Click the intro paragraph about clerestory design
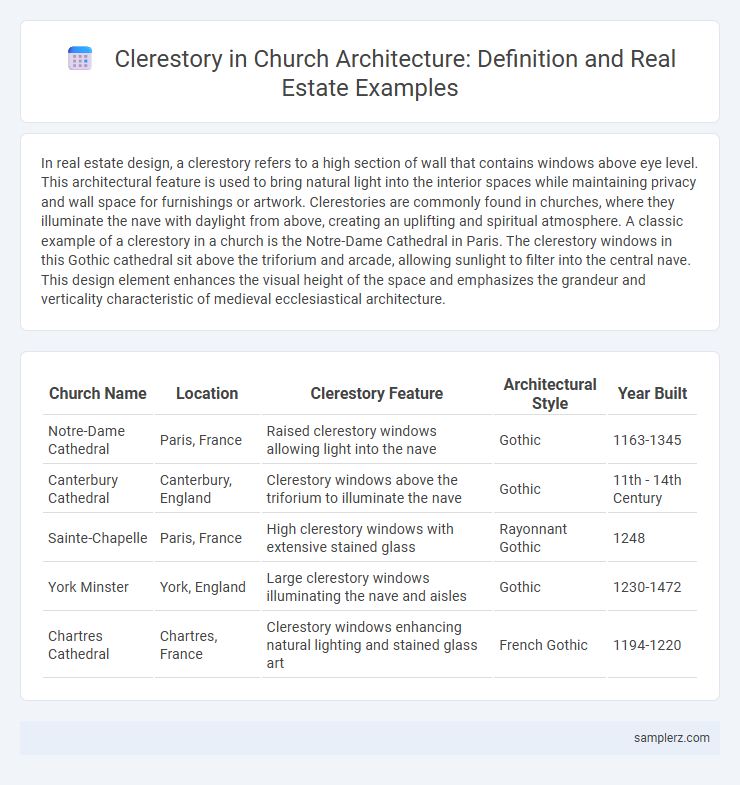The width and height of the screenshot is (740, 785). pos(369,231)
